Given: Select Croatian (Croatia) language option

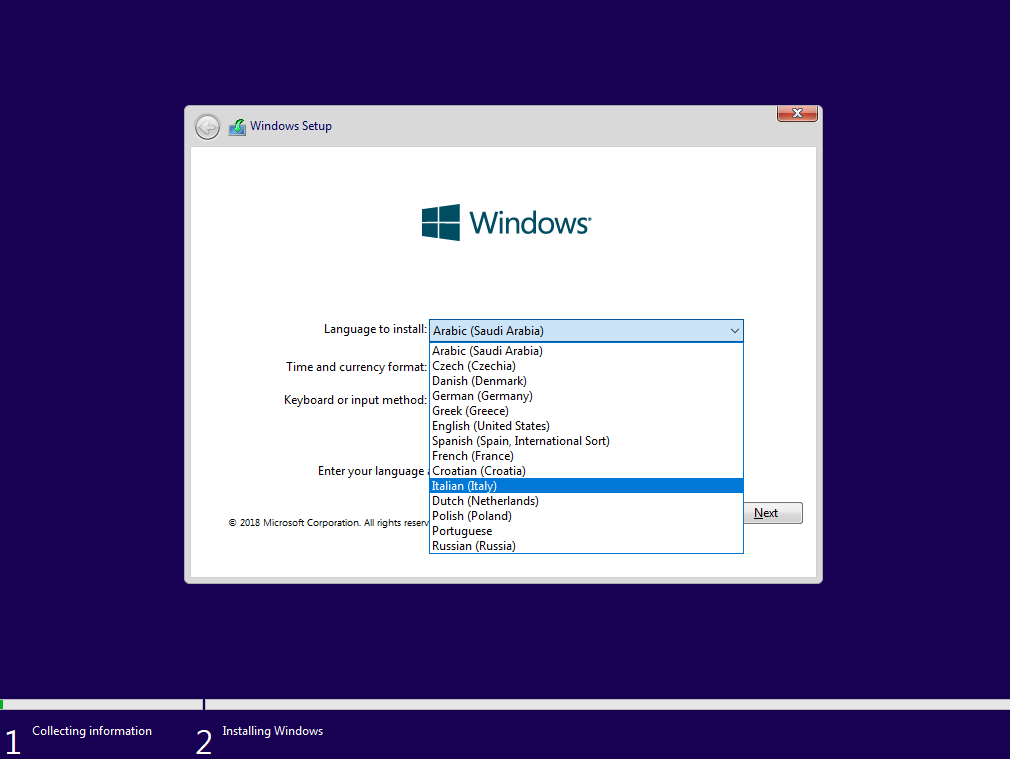Looking at the screenshot, I should pyautogui.click(x=586, y=471).
